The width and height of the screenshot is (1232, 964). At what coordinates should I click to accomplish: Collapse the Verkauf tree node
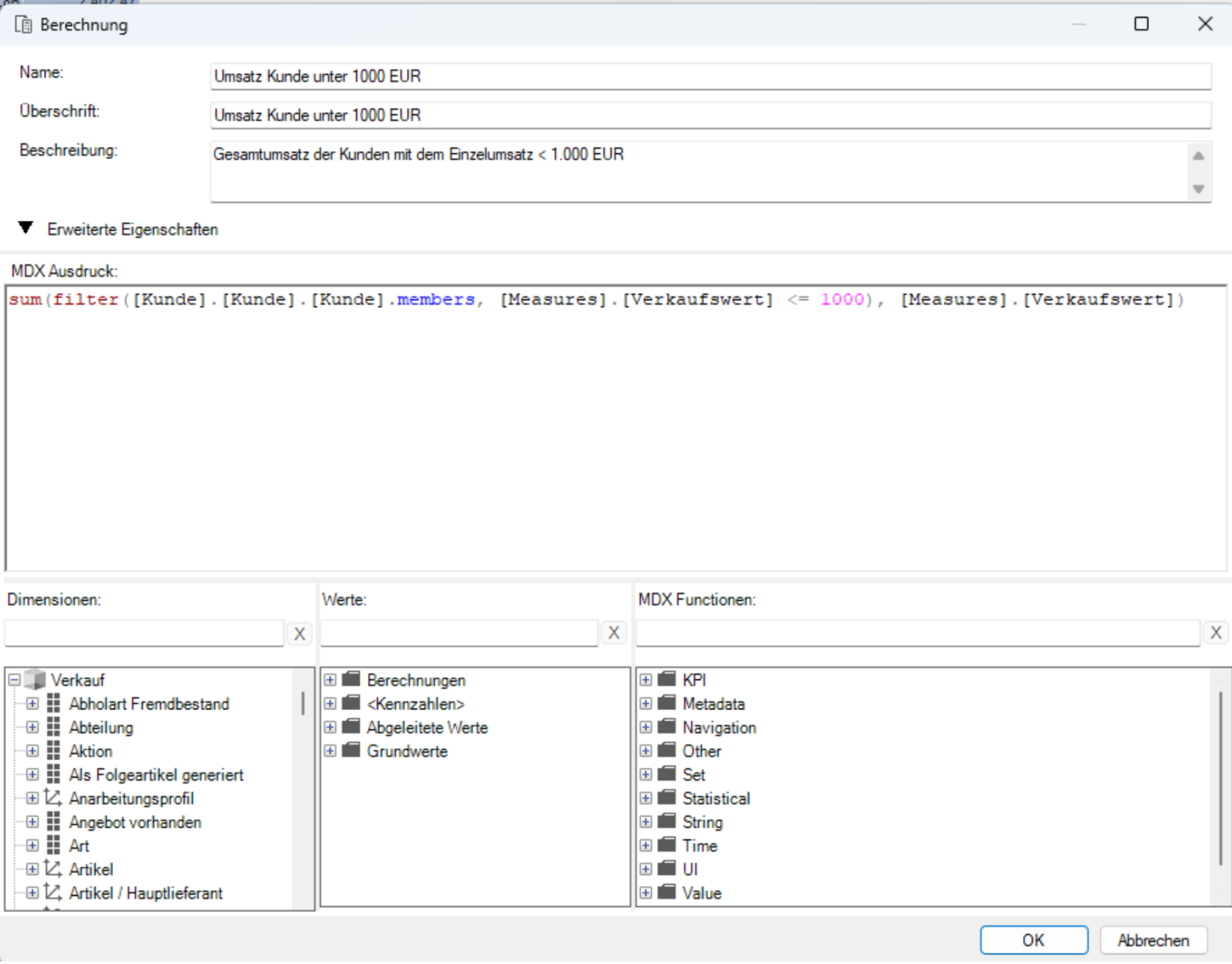tap(15, 680)
